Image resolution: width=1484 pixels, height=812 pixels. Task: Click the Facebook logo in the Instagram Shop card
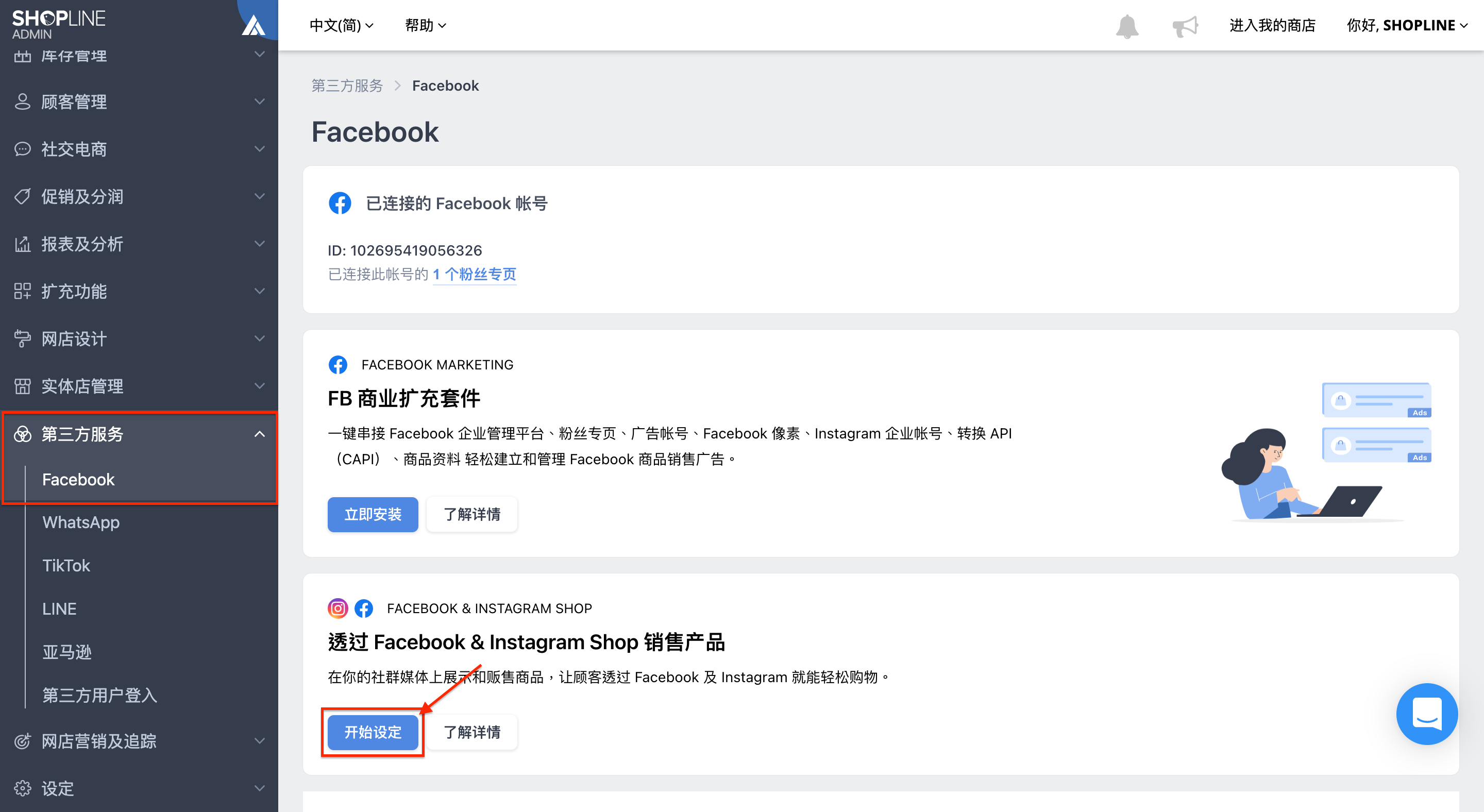pyautogui.click(x=363, y=608)
